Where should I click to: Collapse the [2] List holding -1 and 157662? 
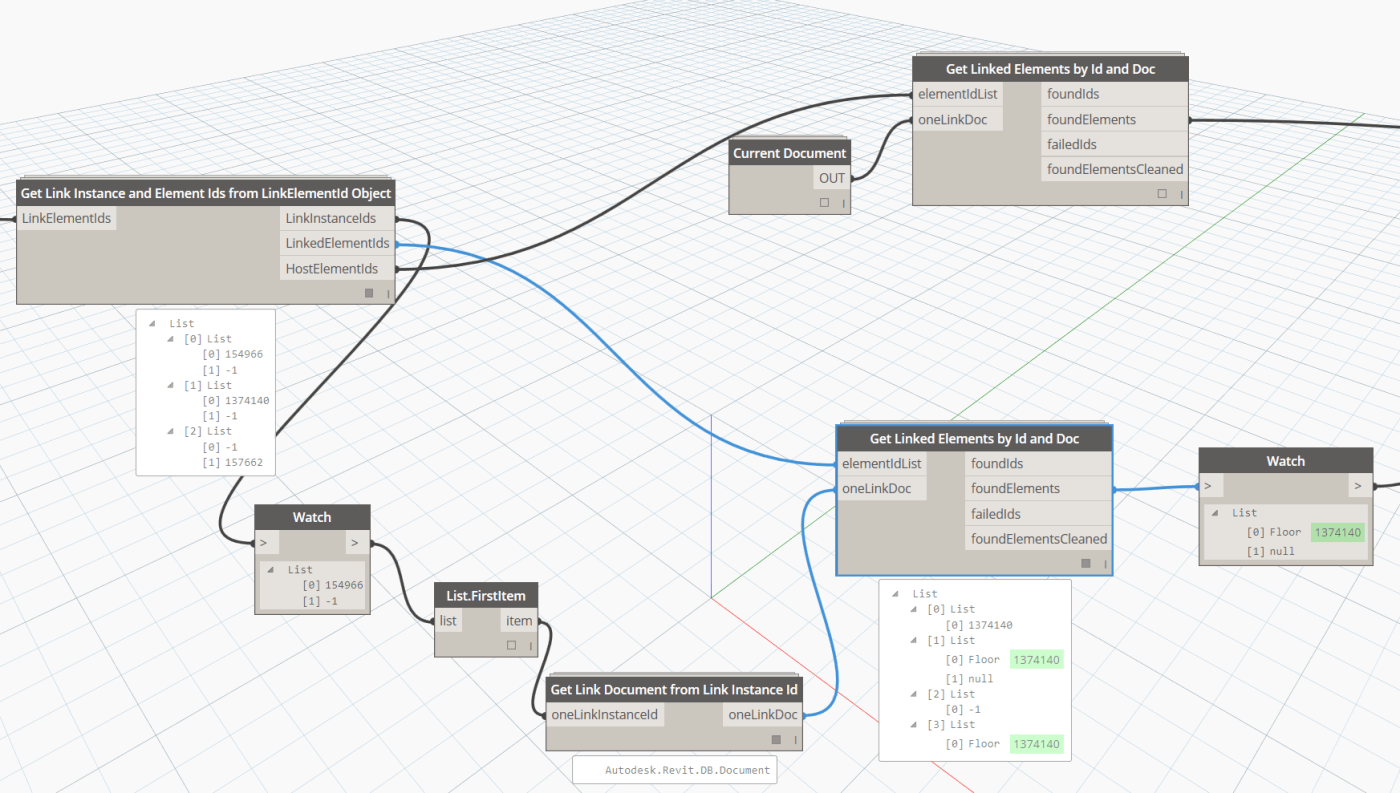click(x=171, y=431)
